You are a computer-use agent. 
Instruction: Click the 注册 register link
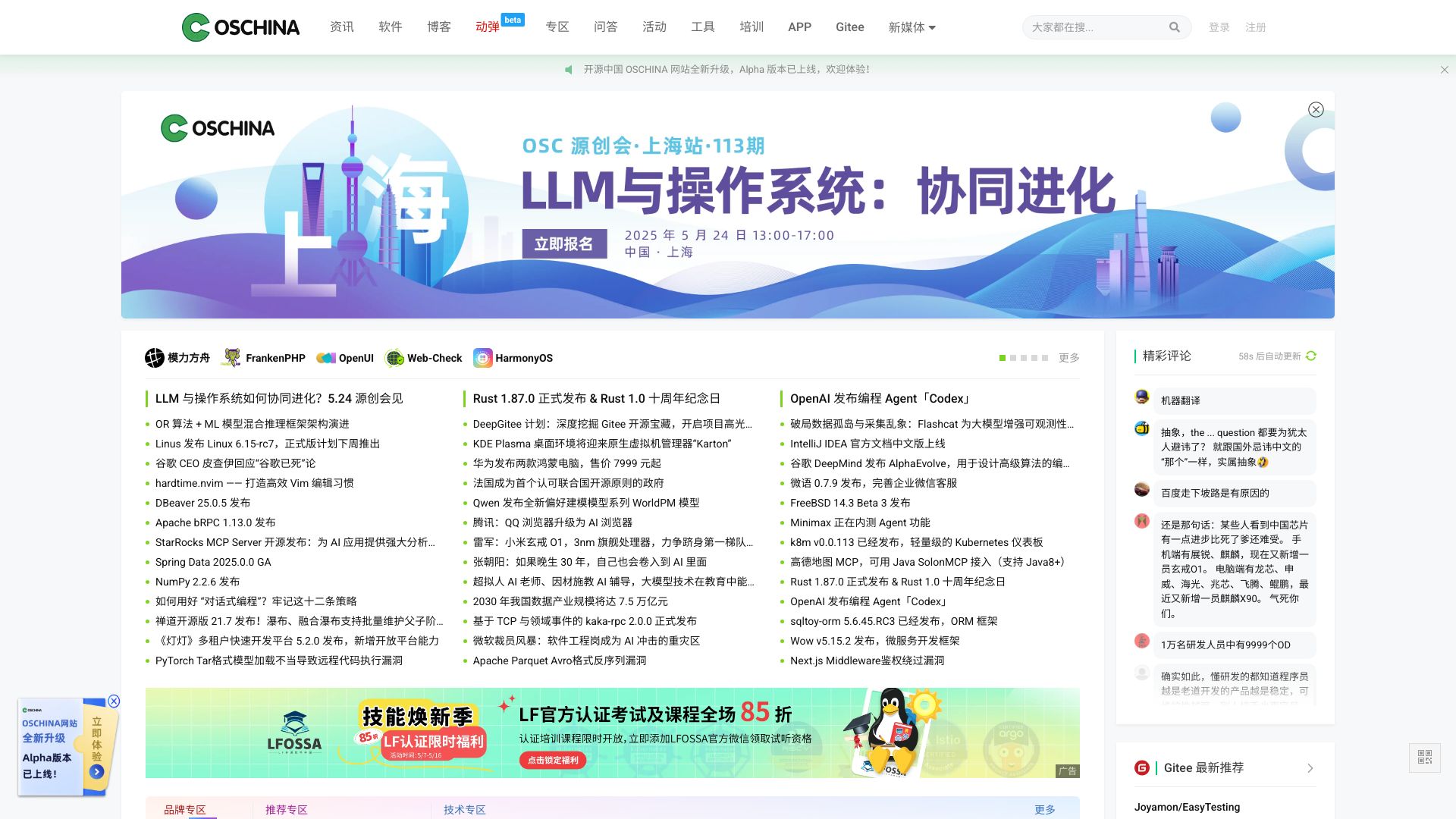[x=1256, y=27]
